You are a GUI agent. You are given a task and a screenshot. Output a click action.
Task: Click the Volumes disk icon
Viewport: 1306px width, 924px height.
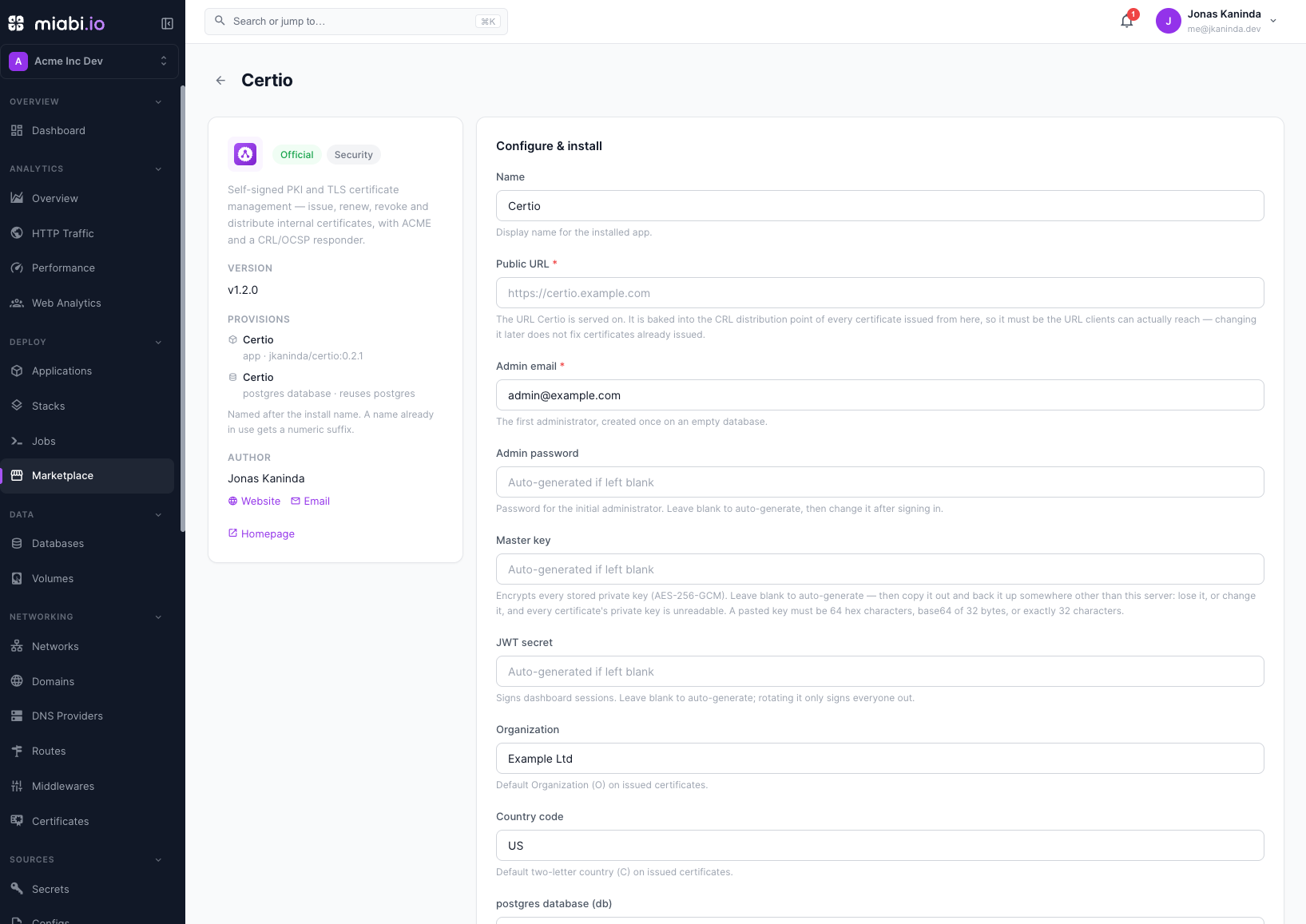[x=17, y=578]
